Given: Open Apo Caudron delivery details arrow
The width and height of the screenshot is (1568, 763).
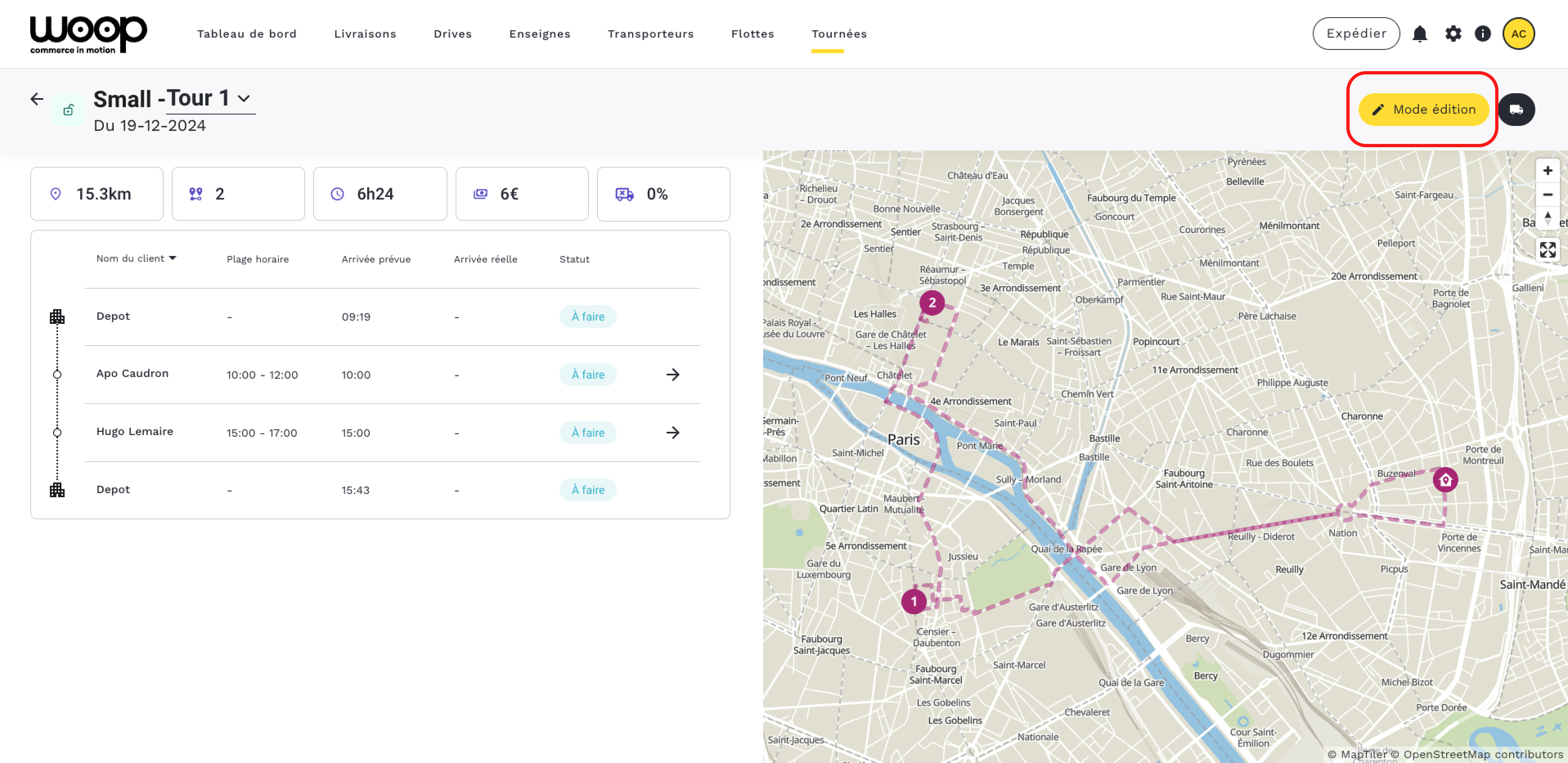Looking at the screenshot, I should tap(673, 375).
